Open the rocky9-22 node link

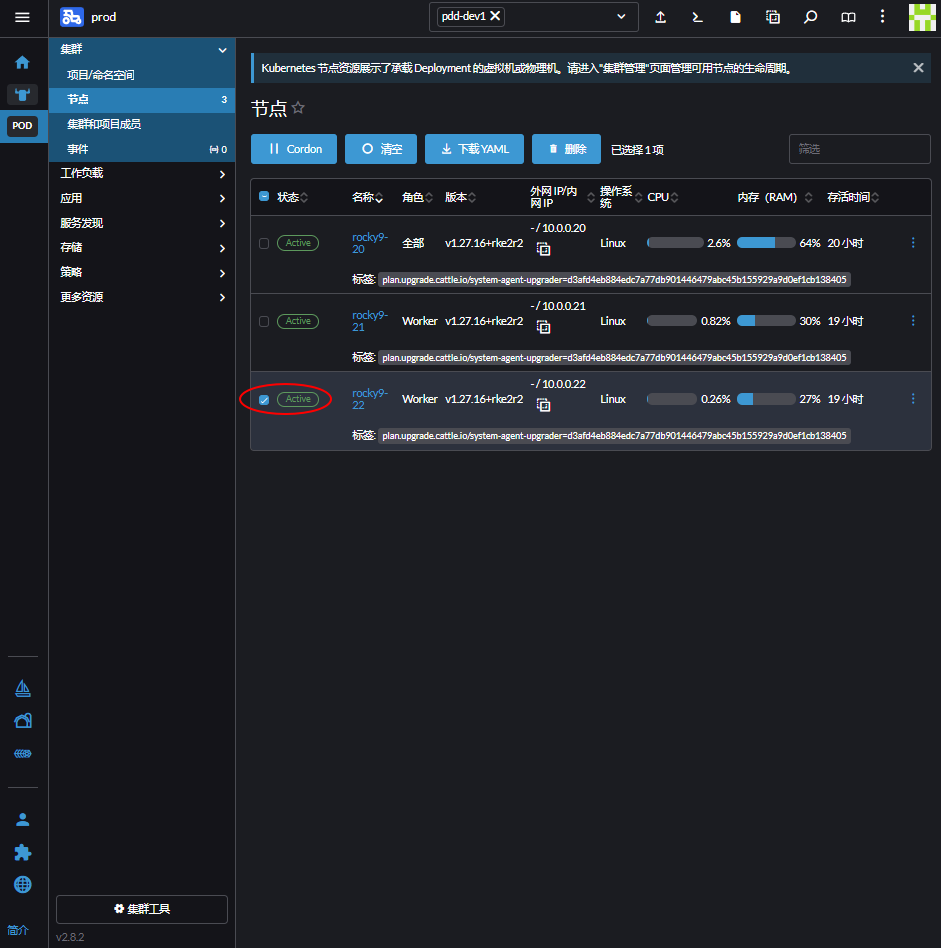click(370, 399)
